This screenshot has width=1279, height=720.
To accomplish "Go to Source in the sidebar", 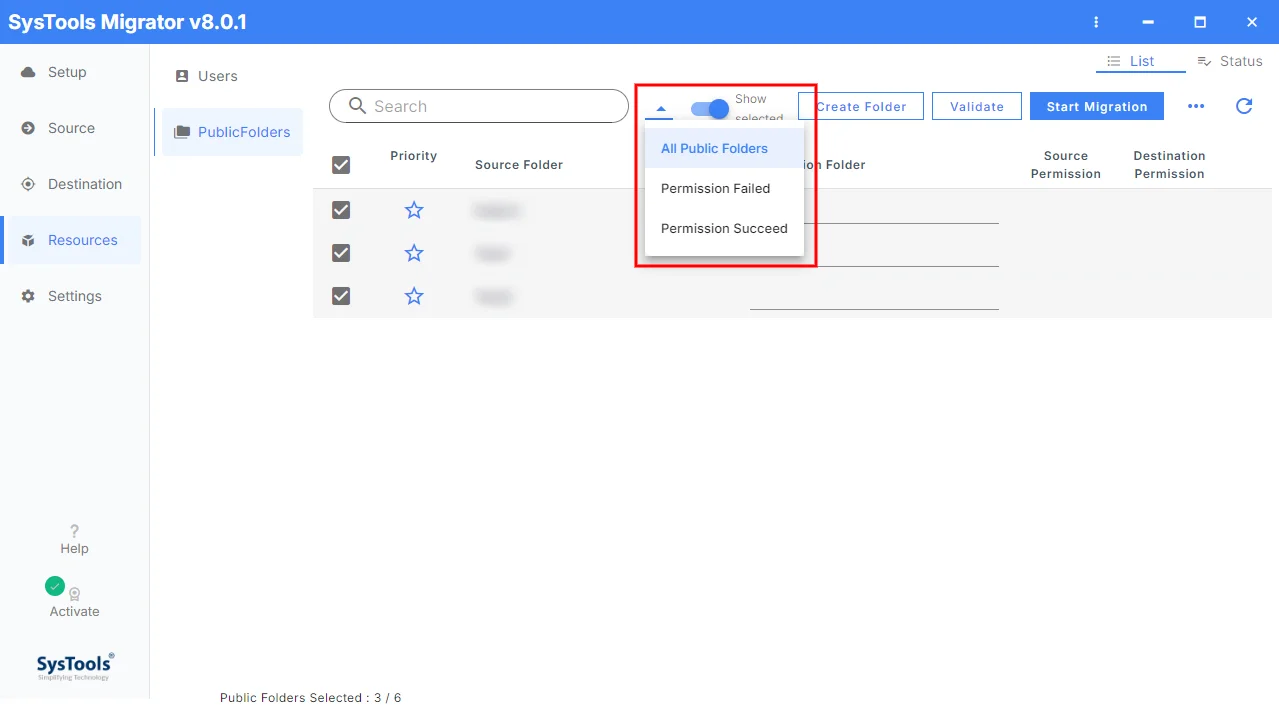I will [x=70, y=128].
